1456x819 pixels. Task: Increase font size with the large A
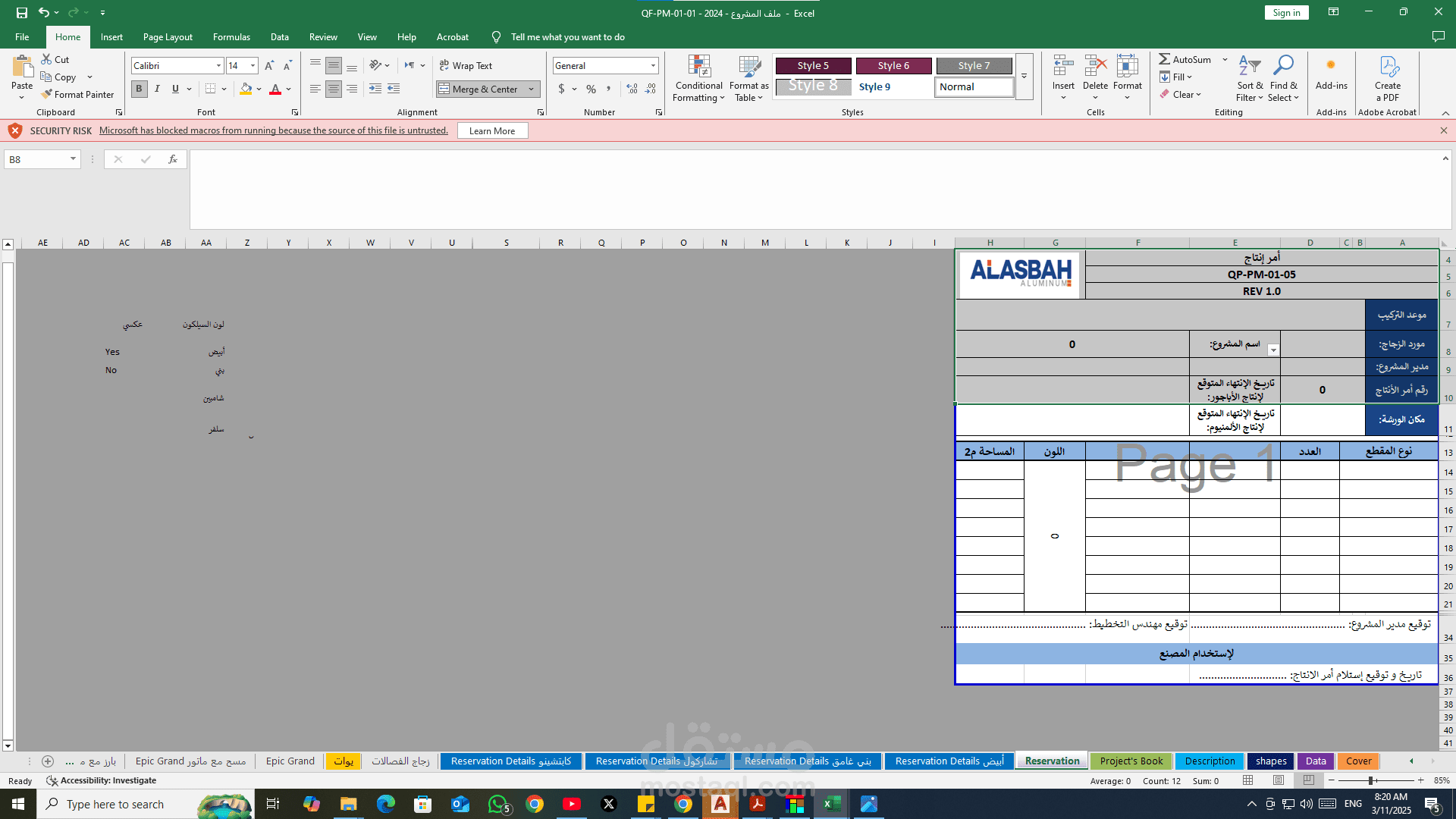(269, 66)
